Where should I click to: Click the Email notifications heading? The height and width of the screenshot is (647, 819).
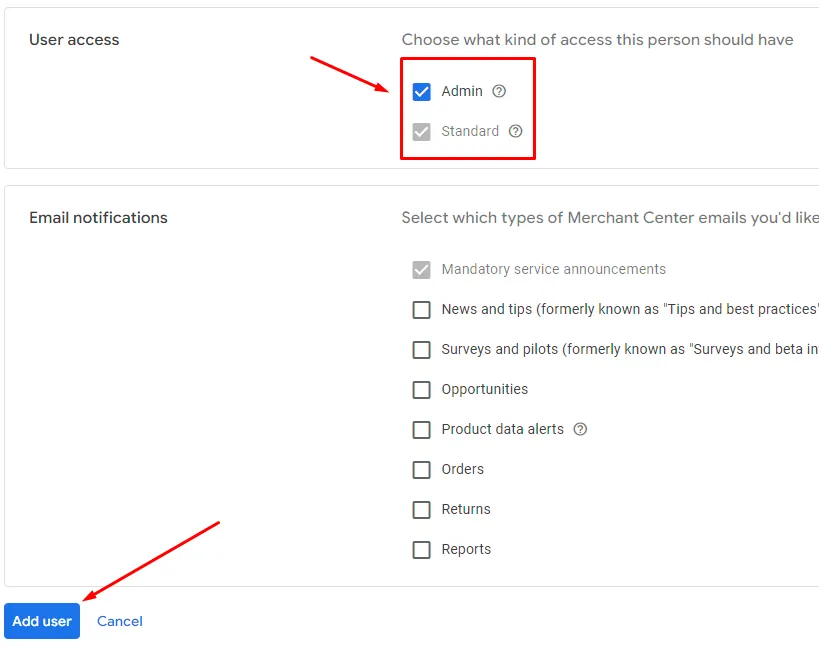point(98,217)
